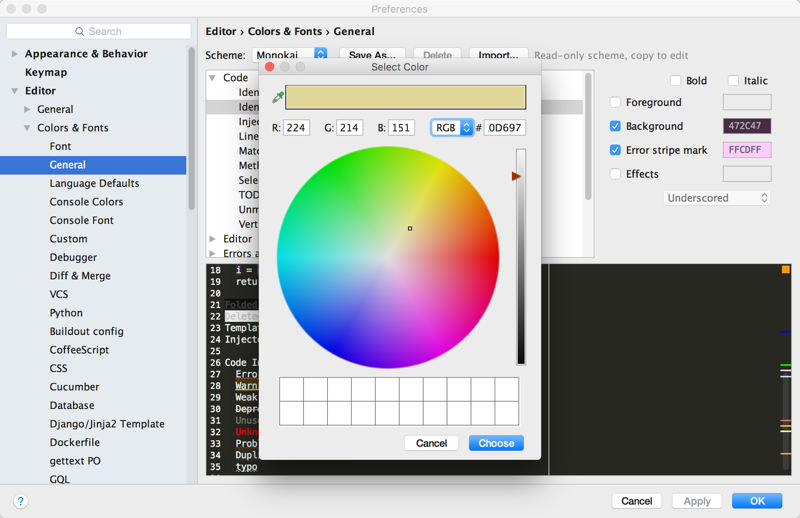Disable the Error stripe mark checkbox
The width and height of the screenshot is (800, 518).
(x=615, y=150)
